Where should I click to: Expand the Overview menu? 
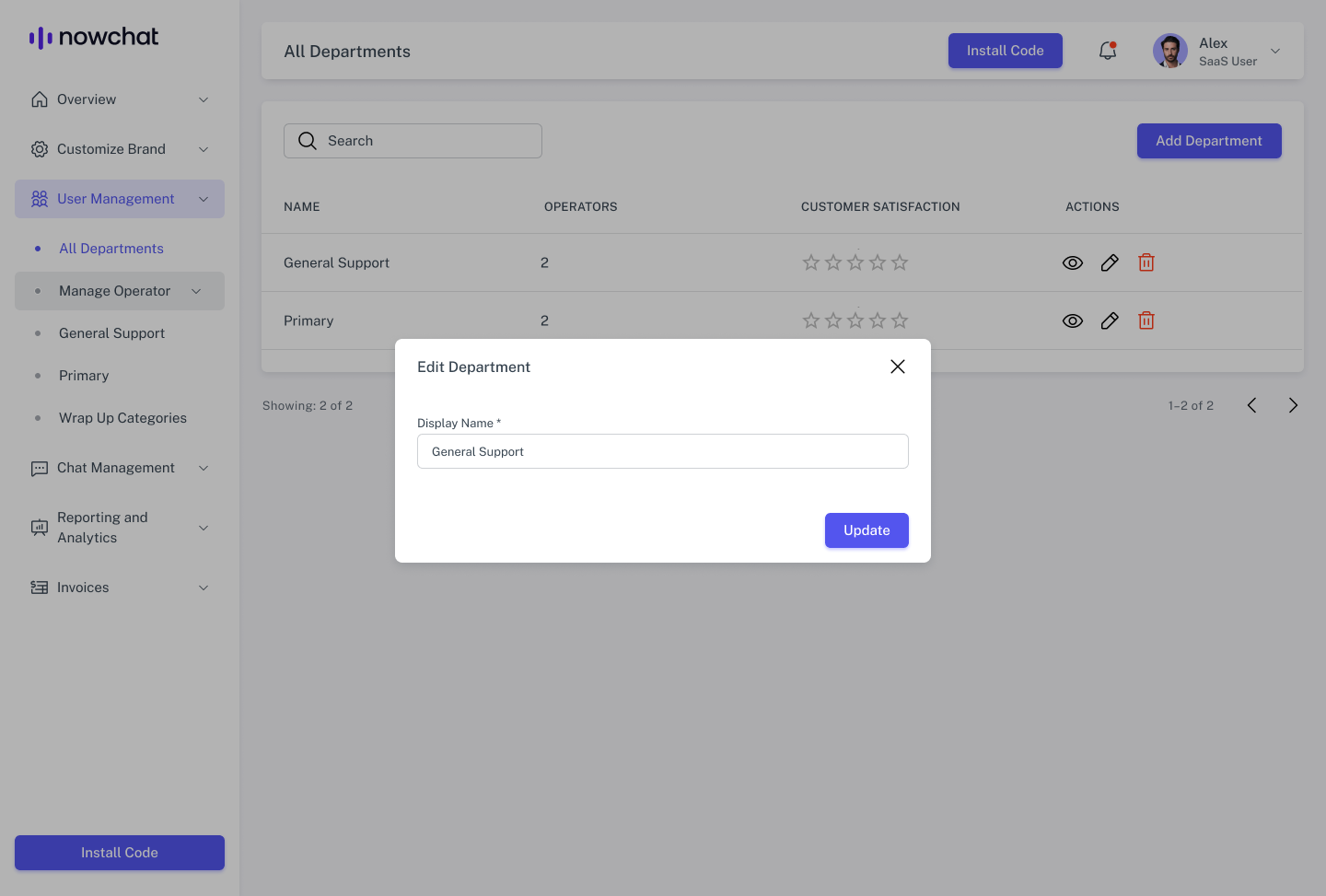tap(120, 99)
